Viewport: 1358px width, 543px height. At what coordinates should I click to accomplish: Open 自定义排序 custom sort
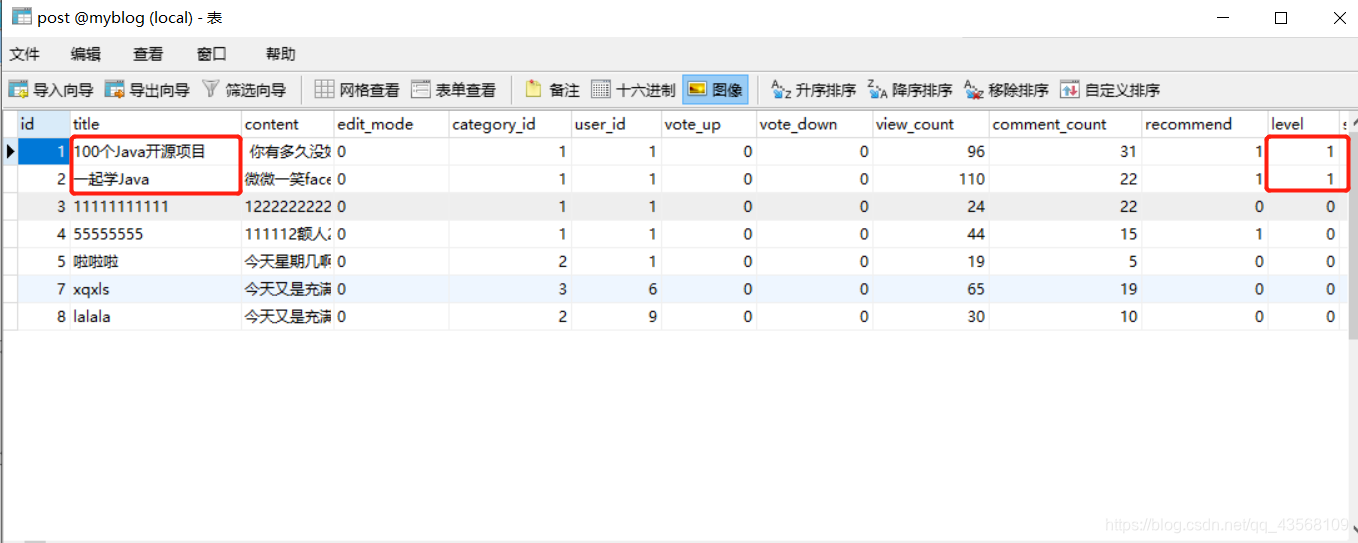tap(1109, 90)
